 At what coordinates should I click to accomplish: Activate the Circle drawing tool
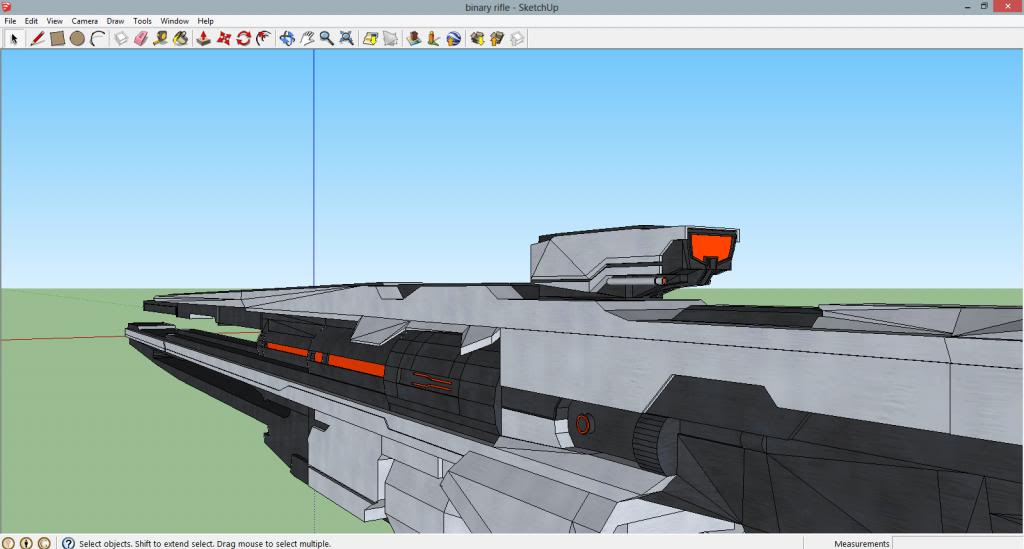pos(77,39)
